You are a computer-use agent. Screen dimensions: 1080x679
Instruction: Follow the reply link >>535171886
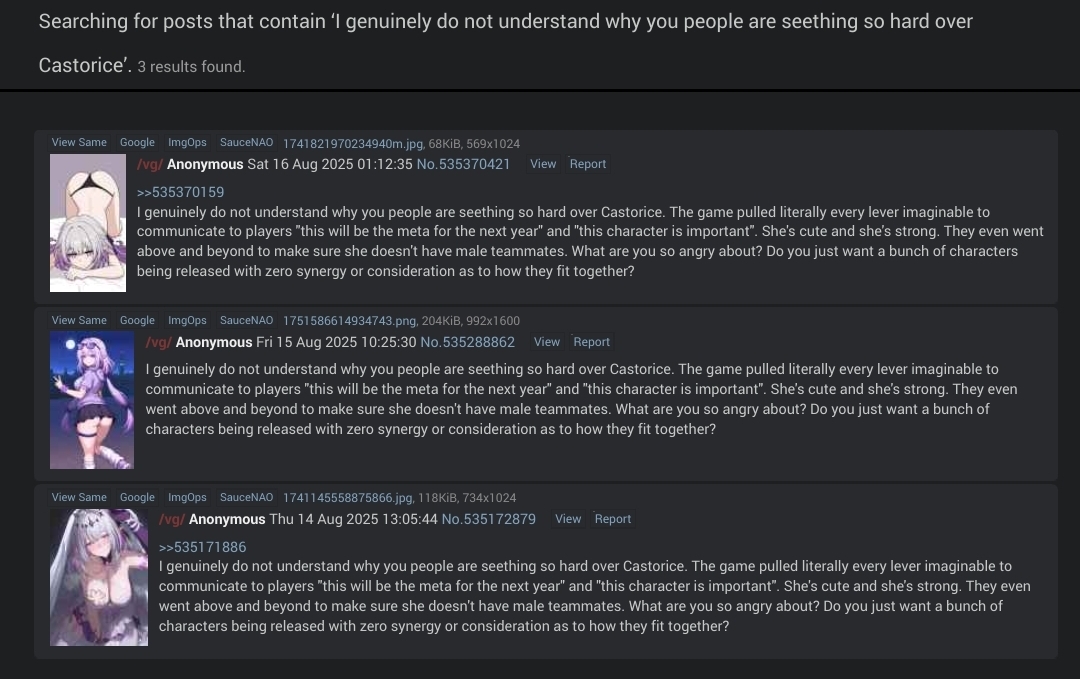(x=202, y=547)
